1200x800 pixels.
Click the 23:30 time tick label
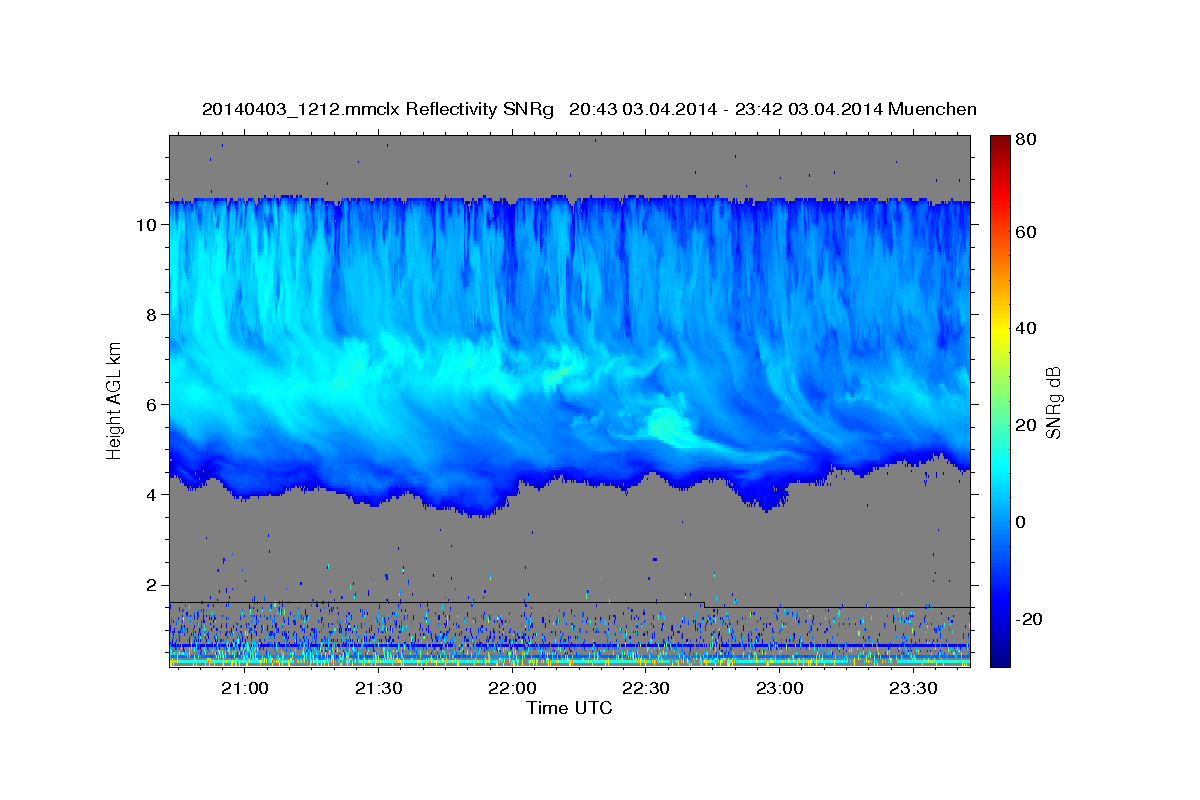[913, 689]
